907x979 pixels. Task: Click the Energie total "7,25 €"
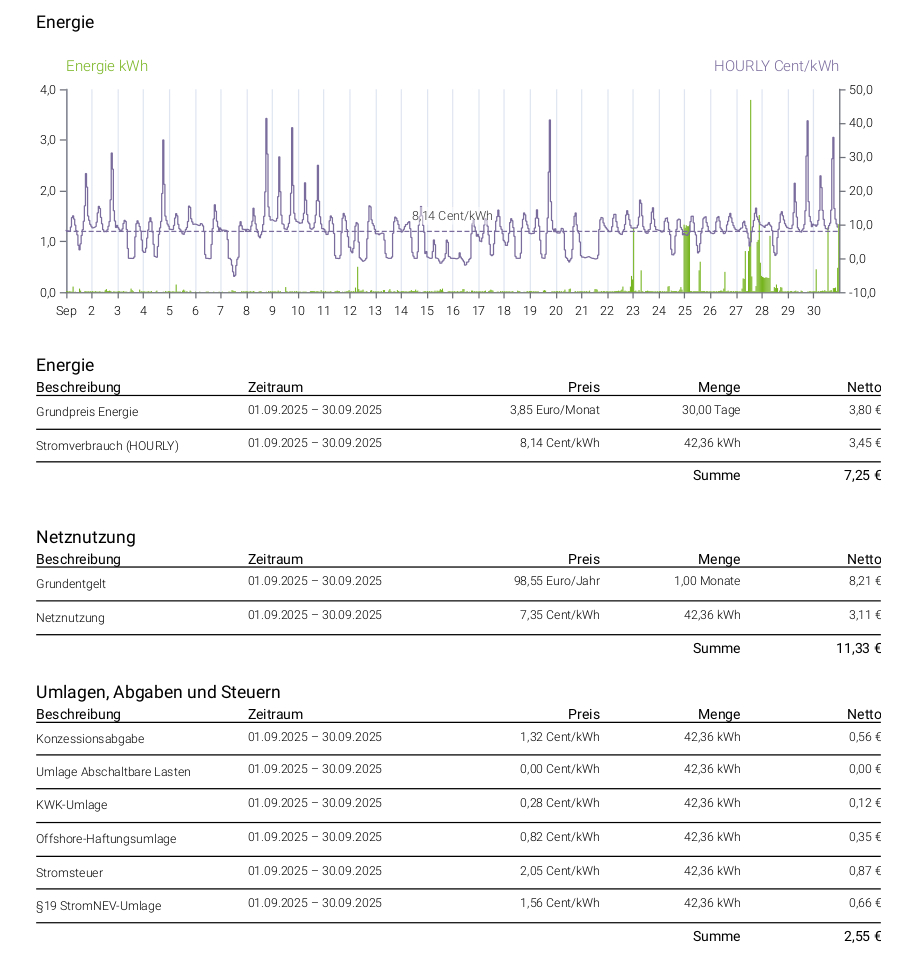point(861,475)
